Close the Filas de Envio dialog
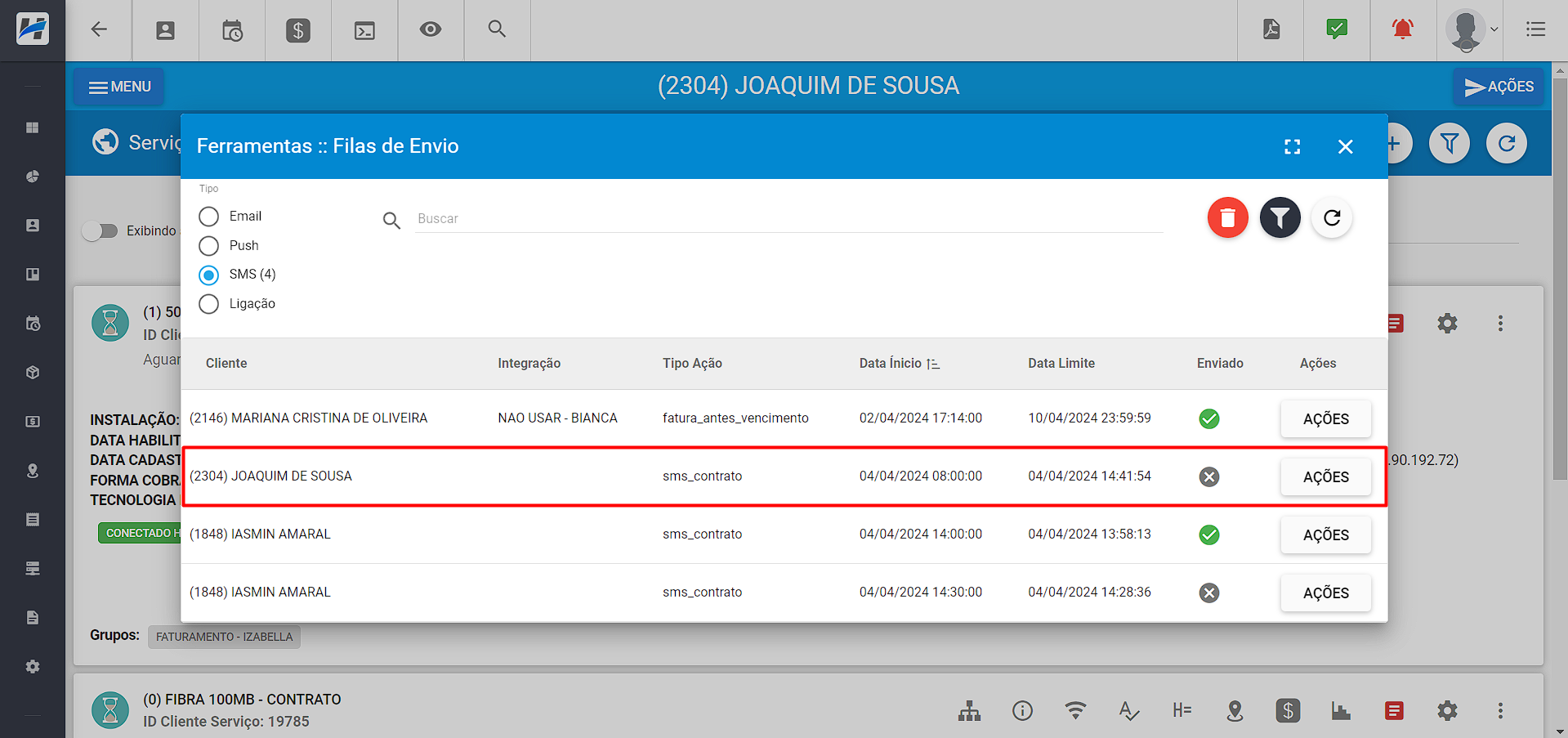Image resolution: width=1568 pixels, height=738 pixels. click(1345, 147)
